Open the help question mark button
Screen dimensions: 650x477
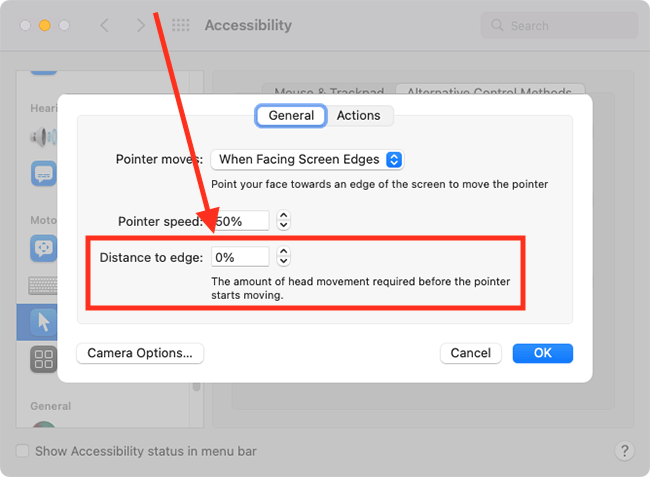[x=625, y=450]
